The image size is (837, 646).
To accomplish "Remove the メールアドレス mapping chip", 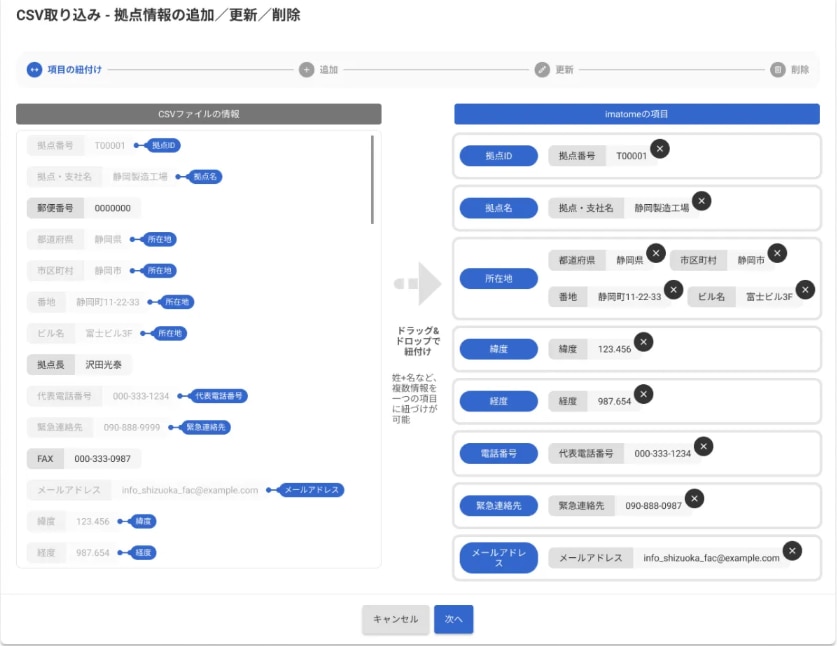I will [x=792, y=551].
